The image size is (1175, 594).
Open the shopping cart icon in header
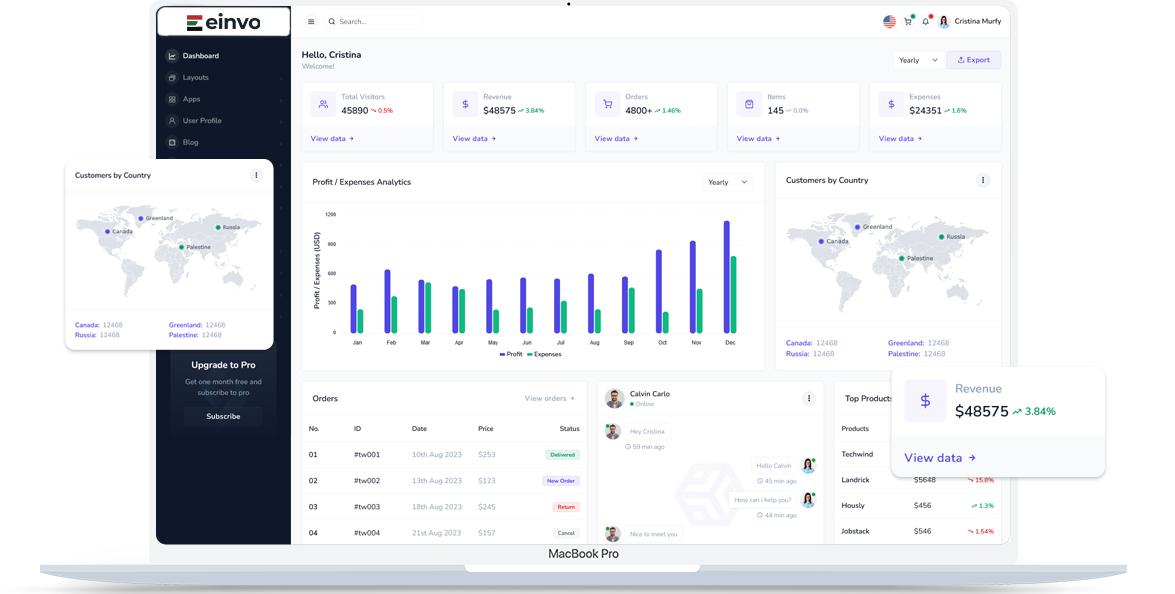click(x=908, y=21)
